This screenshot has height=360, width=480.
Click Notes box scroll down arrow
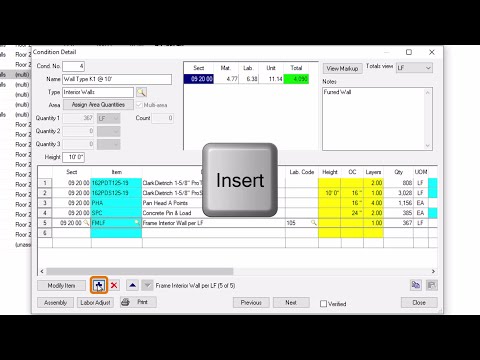(x=428, y=146)
